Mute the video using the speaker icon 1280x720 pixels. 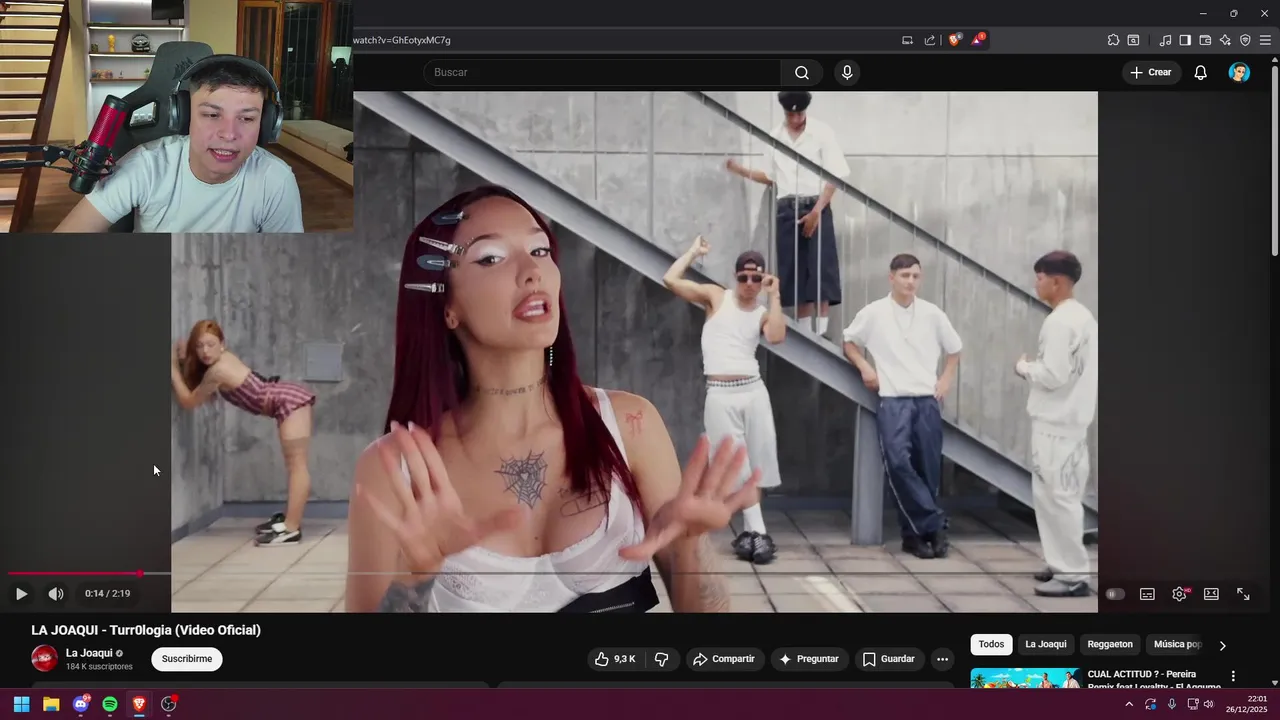[x=56, y=594]
